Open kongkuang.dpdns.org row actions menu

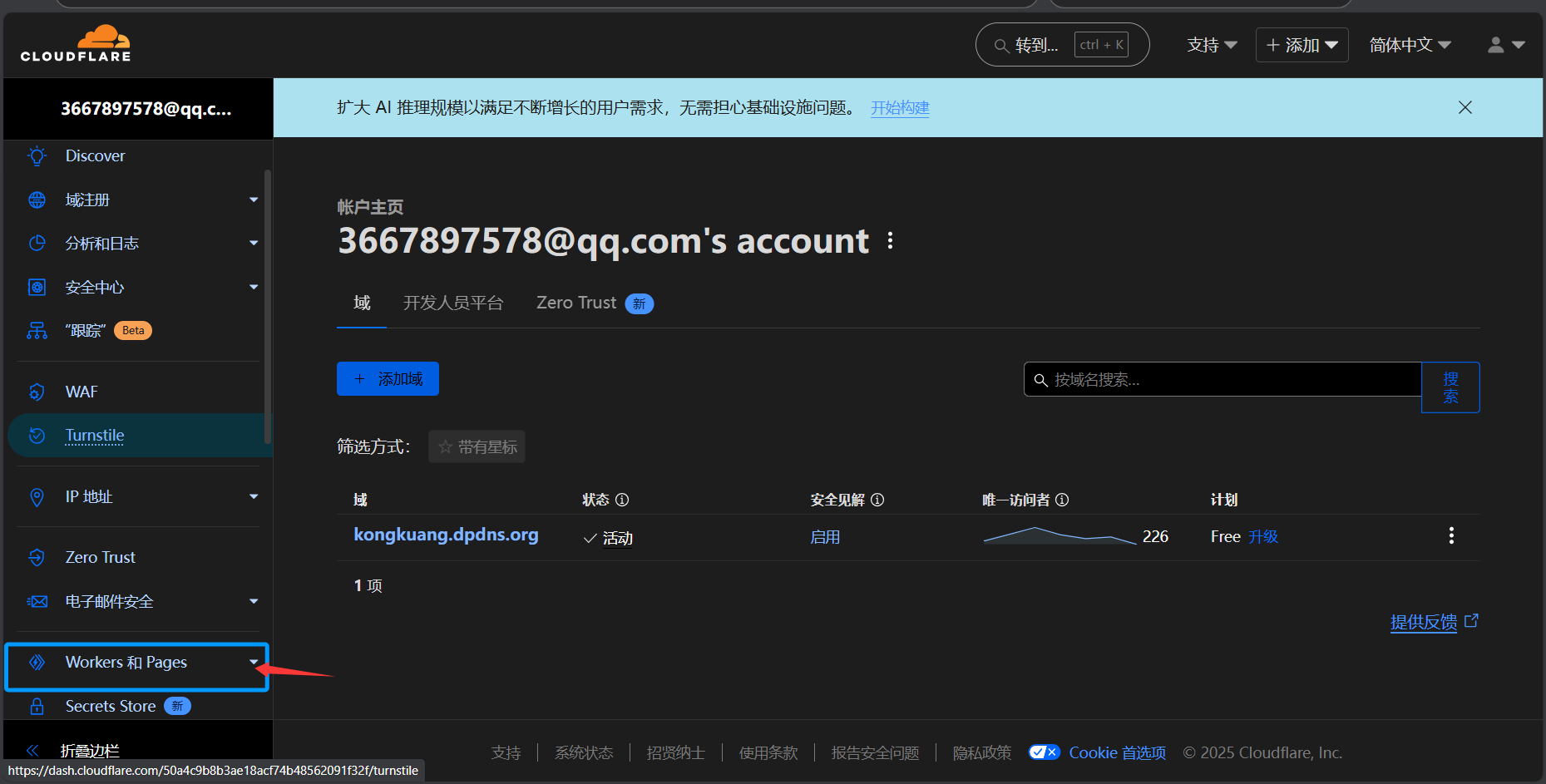1451,536
